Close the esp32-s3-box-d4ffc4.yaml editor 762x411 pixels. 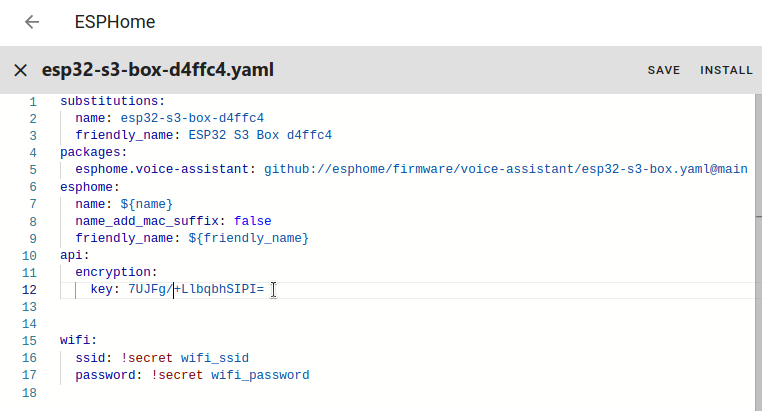pos(20,70)
